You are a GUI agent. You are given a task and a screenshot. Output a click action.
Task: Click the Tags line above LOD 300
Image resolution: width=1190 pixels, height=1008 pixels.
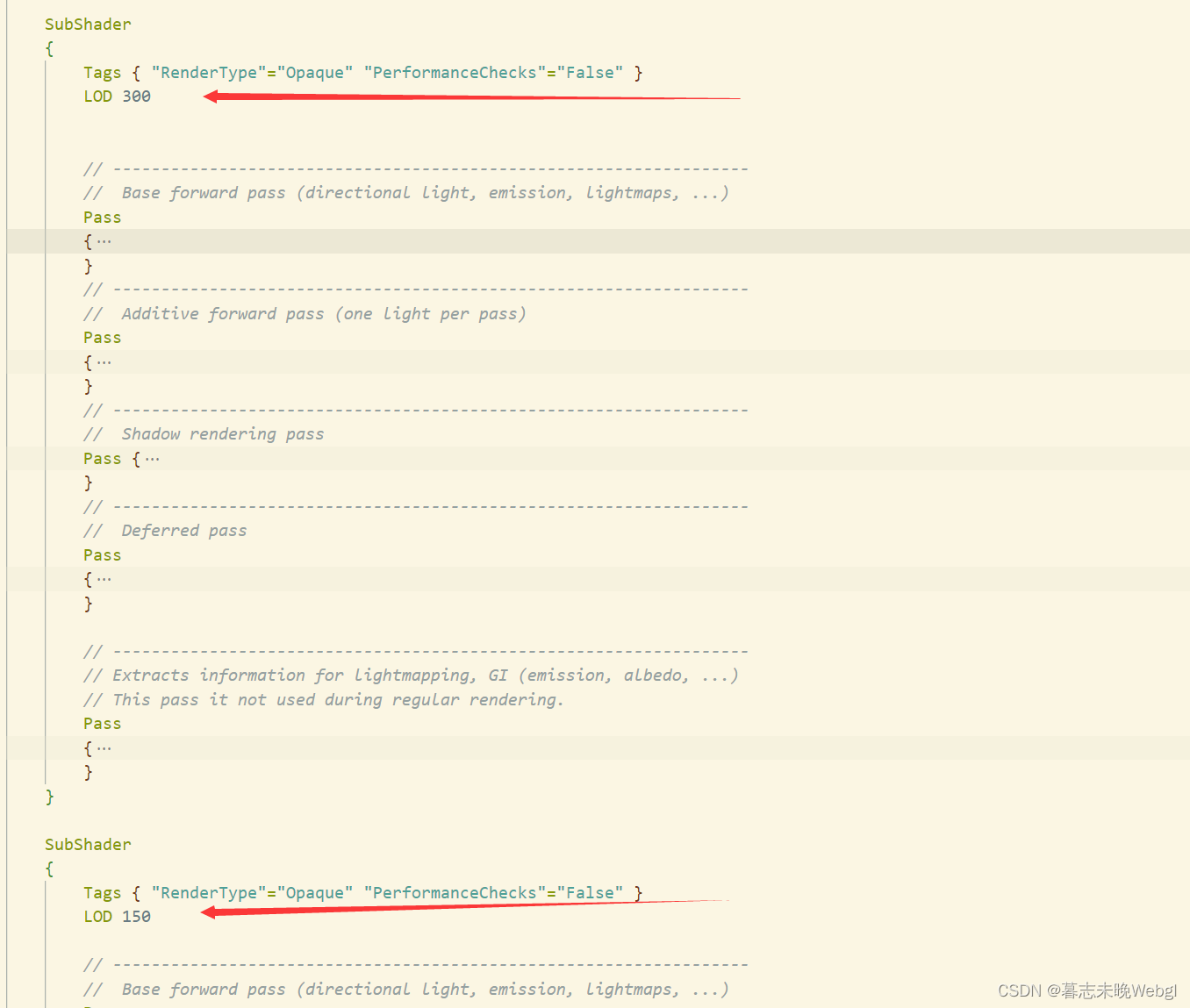363,73
